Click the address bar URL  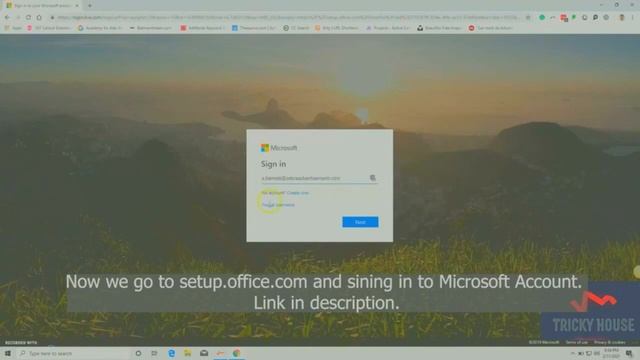point(288,18)
